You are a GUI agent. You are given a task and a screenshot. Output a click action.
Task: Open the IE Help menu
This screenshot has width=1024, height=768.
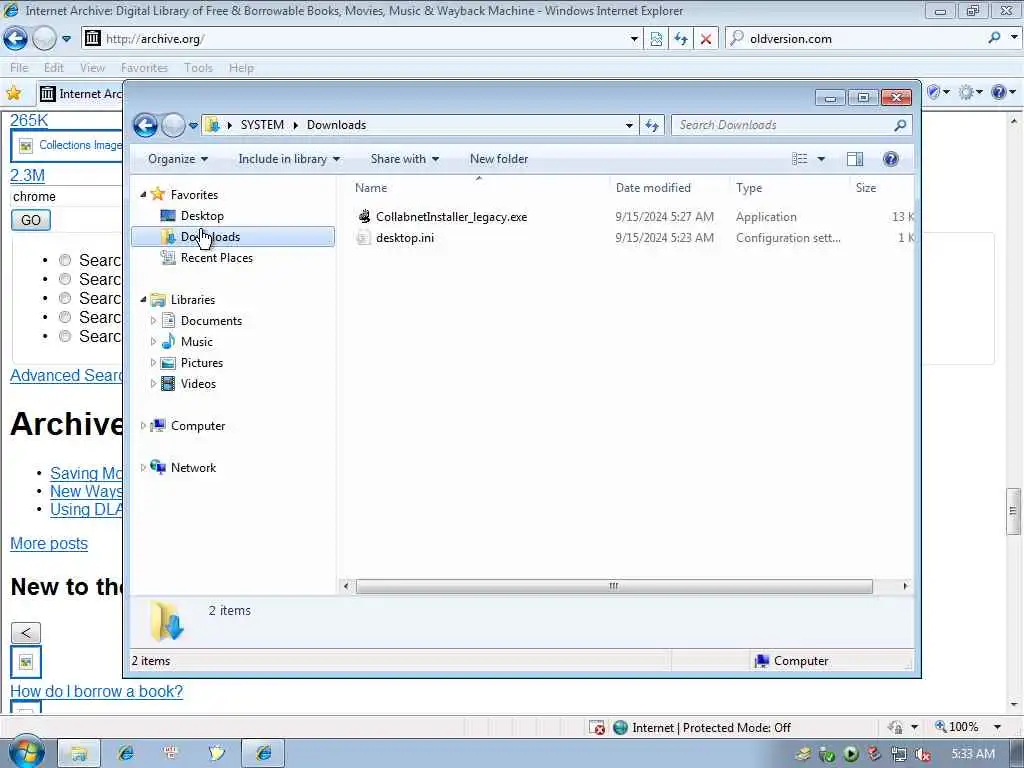(241, 68)
